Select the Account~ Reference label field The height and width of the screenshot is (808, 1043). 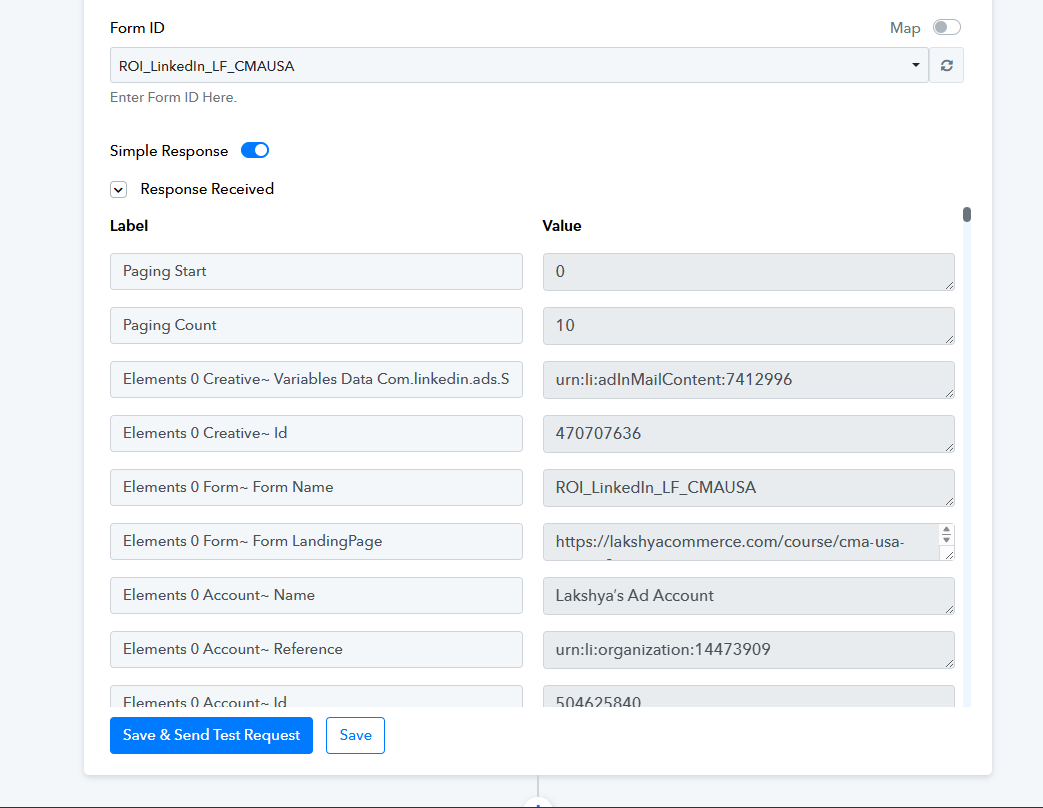[x=316, y=649]
